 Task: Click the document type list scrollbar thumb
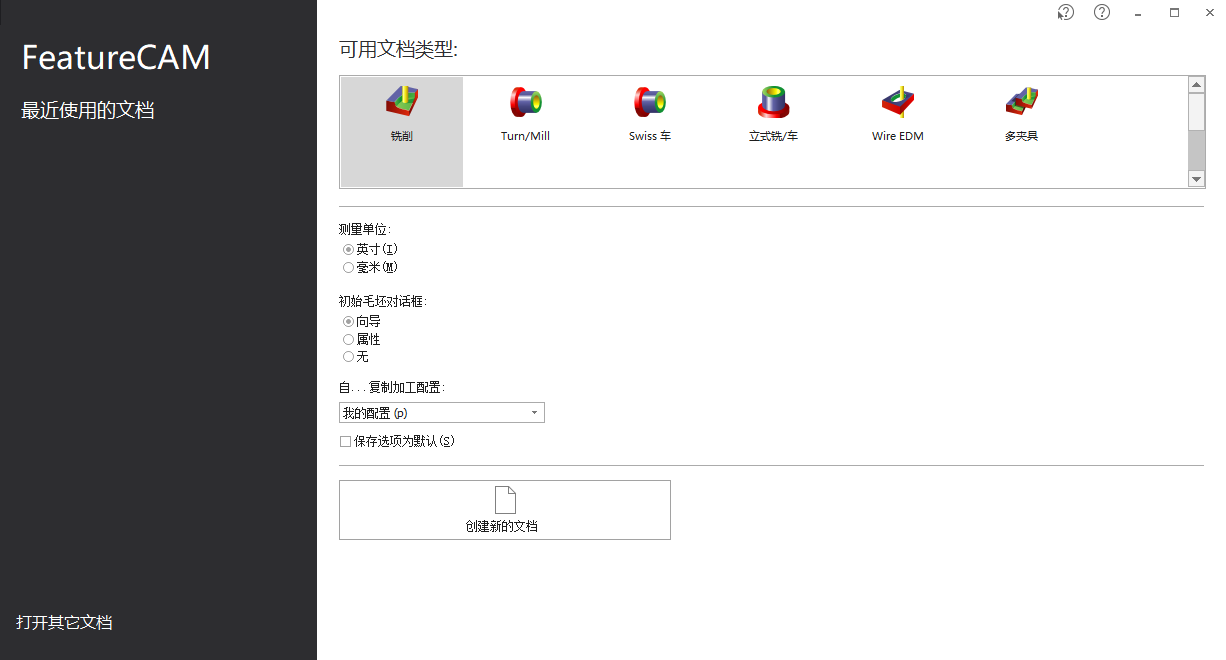pyautogui.click(x=1196, y=111)
